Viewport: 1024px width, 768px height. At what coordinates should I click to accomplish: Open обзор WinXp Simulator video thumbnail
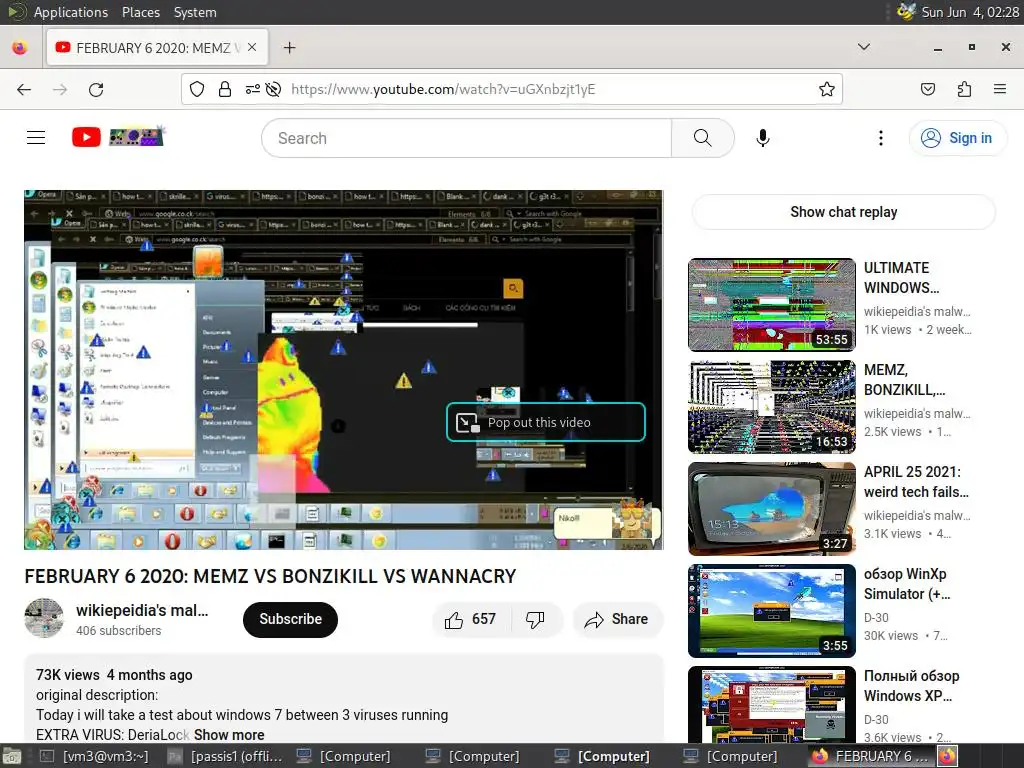(x=772, y=611)
